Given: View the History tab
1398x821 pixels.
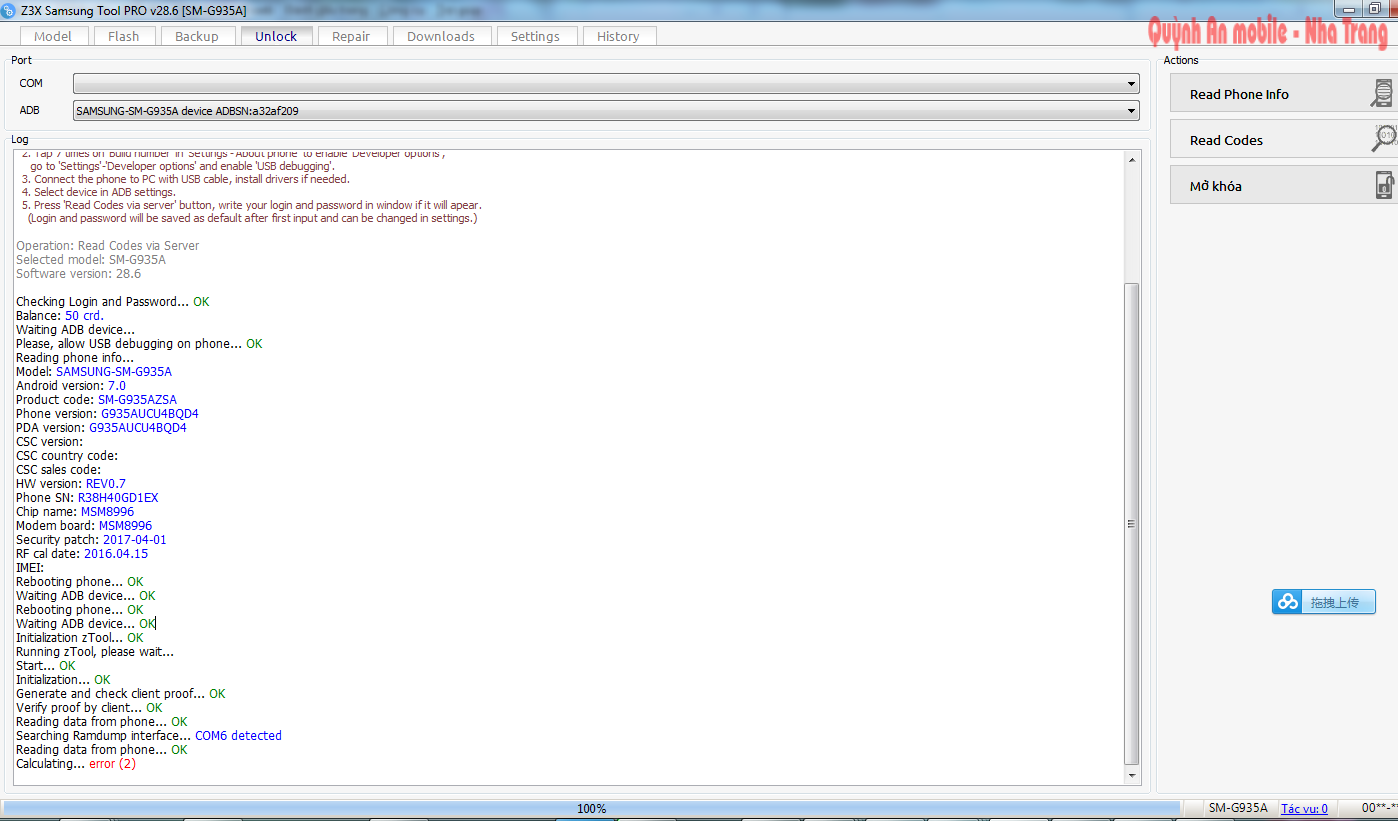Looking at the screenshot, I should coord(618,36).
